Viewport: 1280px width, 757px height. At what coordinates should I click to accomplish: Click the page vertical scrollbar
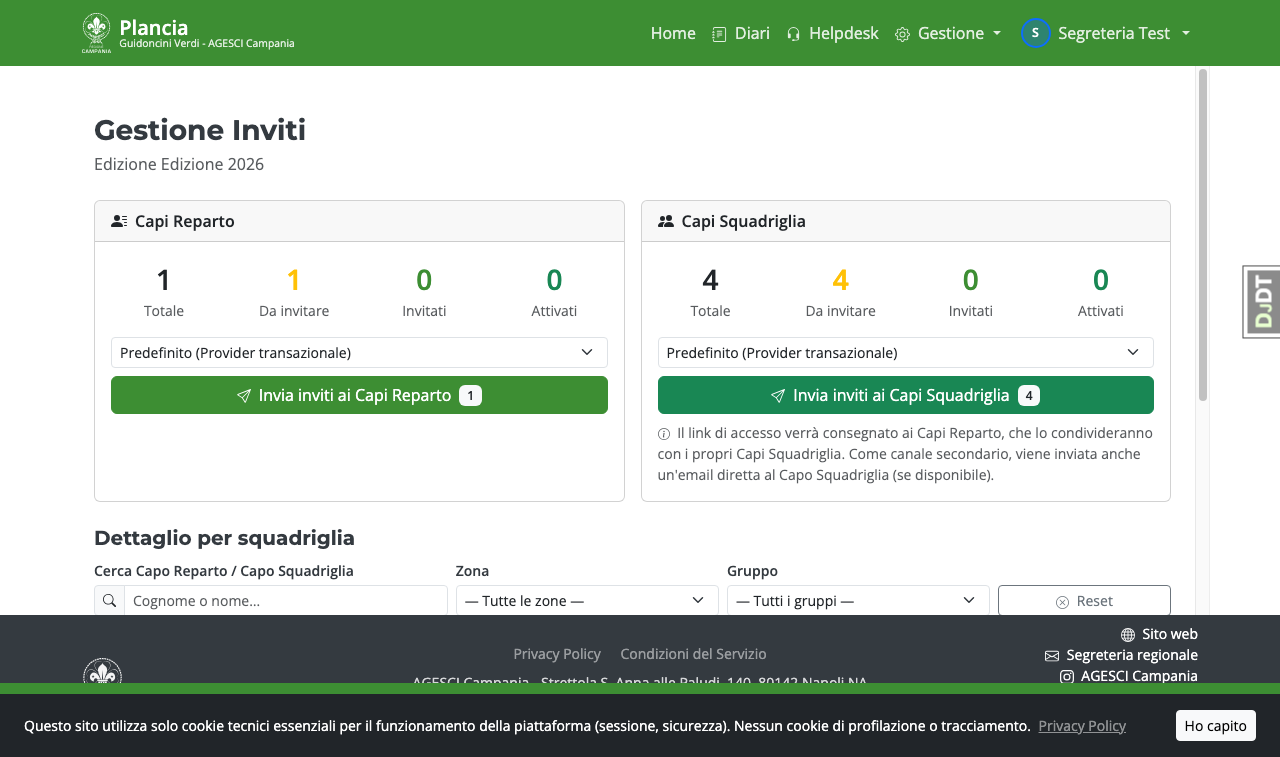click(x=1203, y=235)
